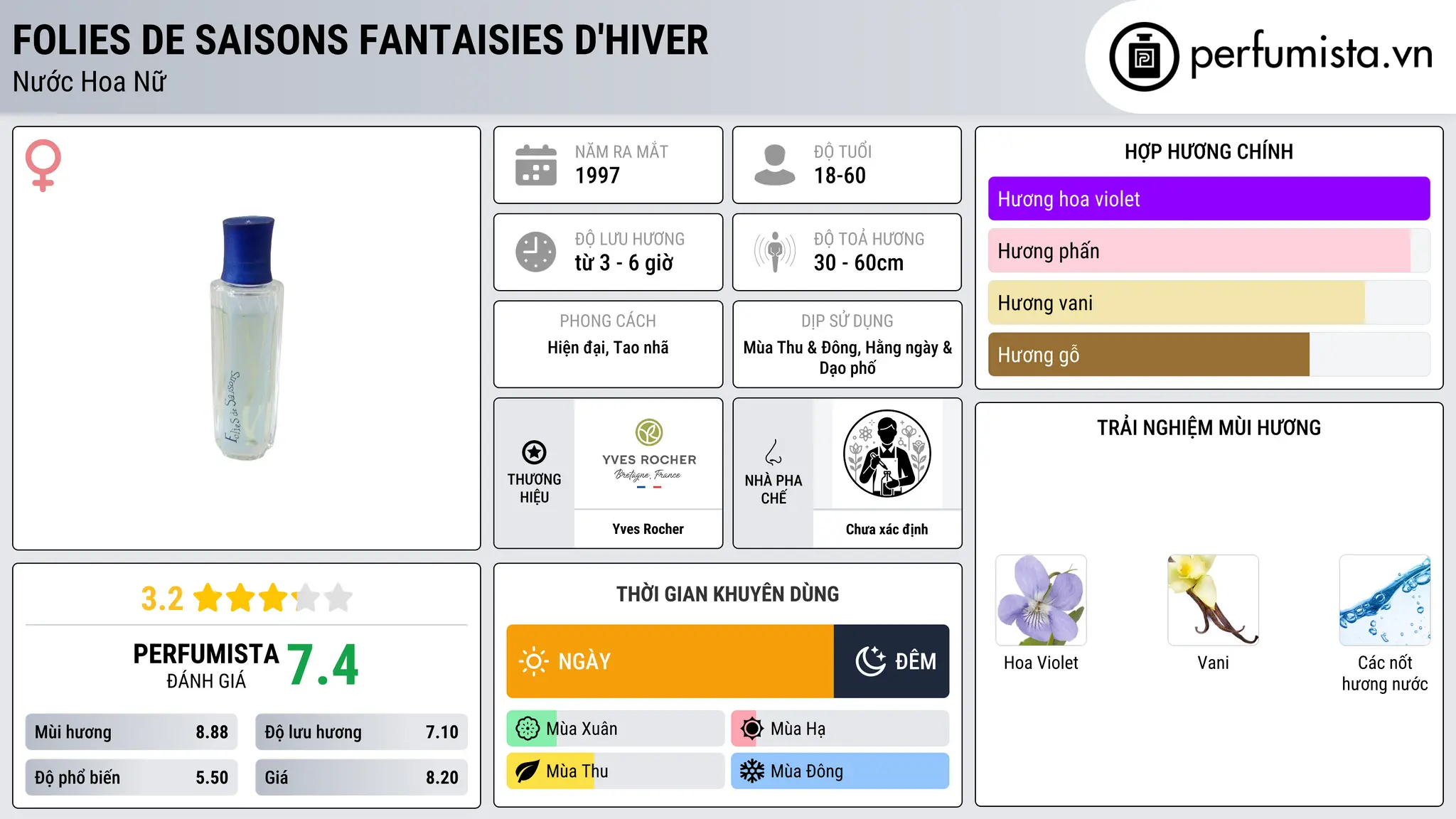Click the Mùa Xuân season label
The image size is (1456, 819).
(582, 729)
